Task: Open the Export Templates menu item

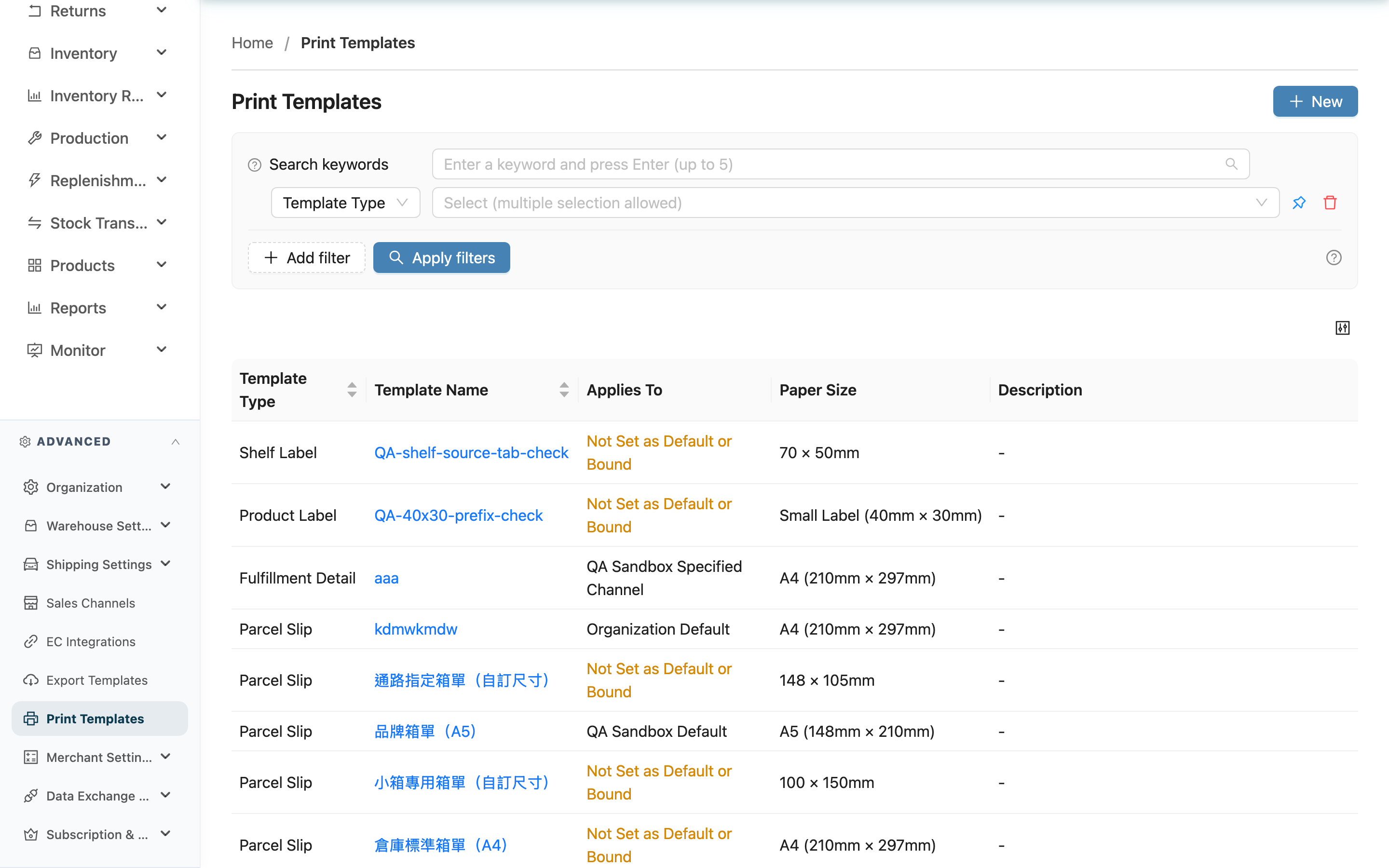Action: pyautogui.click(x=100, y=680)
